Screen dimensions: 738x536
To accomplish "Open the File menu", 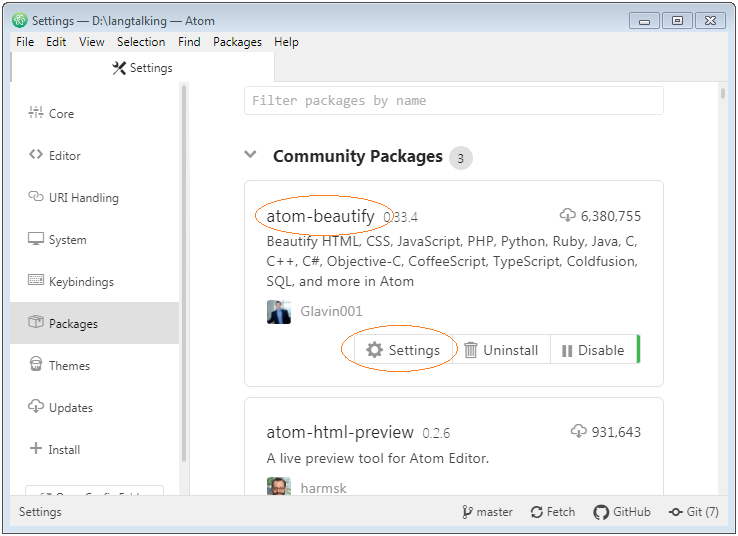I will point(25,42).
